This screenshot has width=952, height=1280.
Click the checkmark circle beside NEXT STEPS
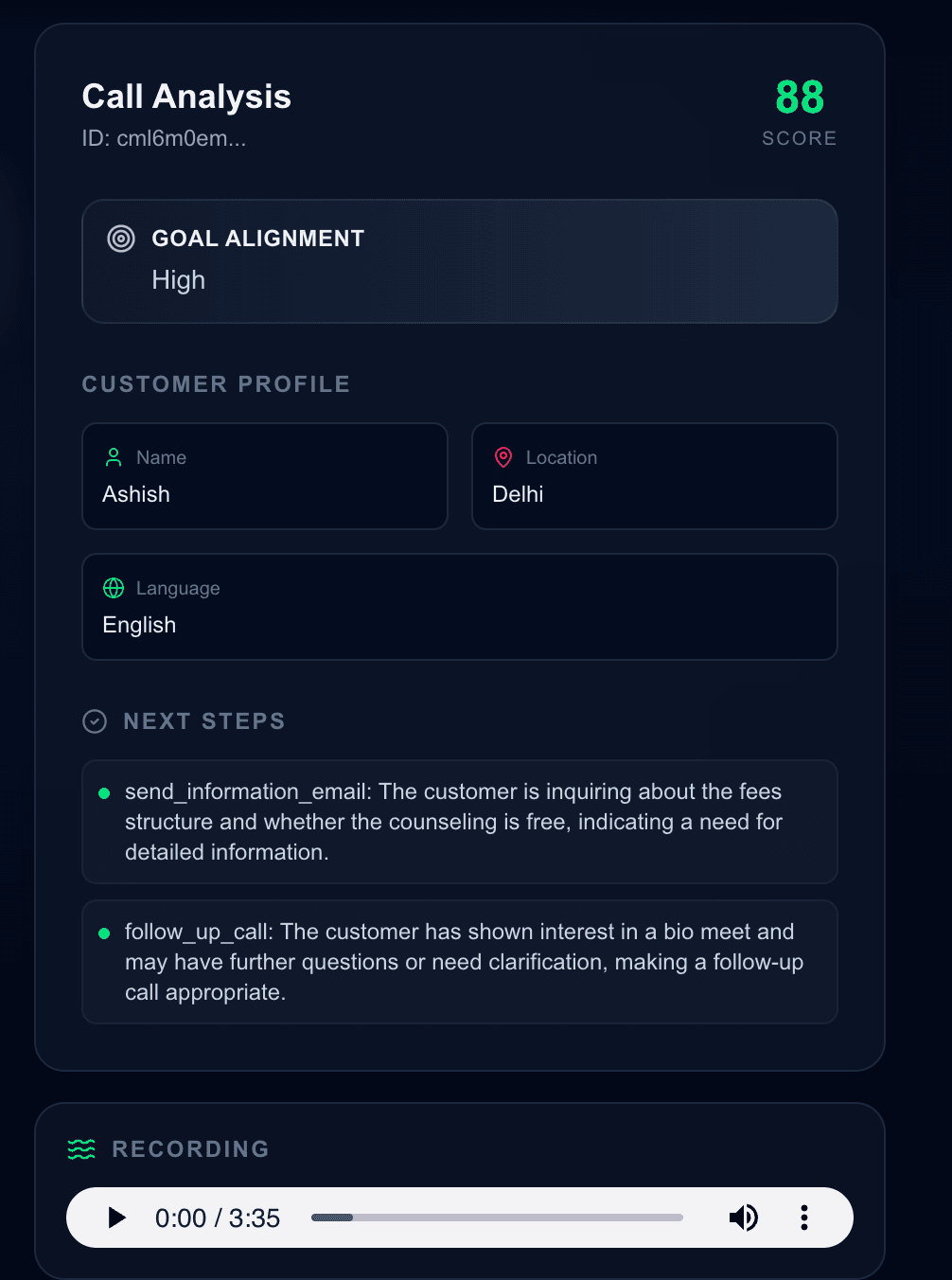[95, 720]
